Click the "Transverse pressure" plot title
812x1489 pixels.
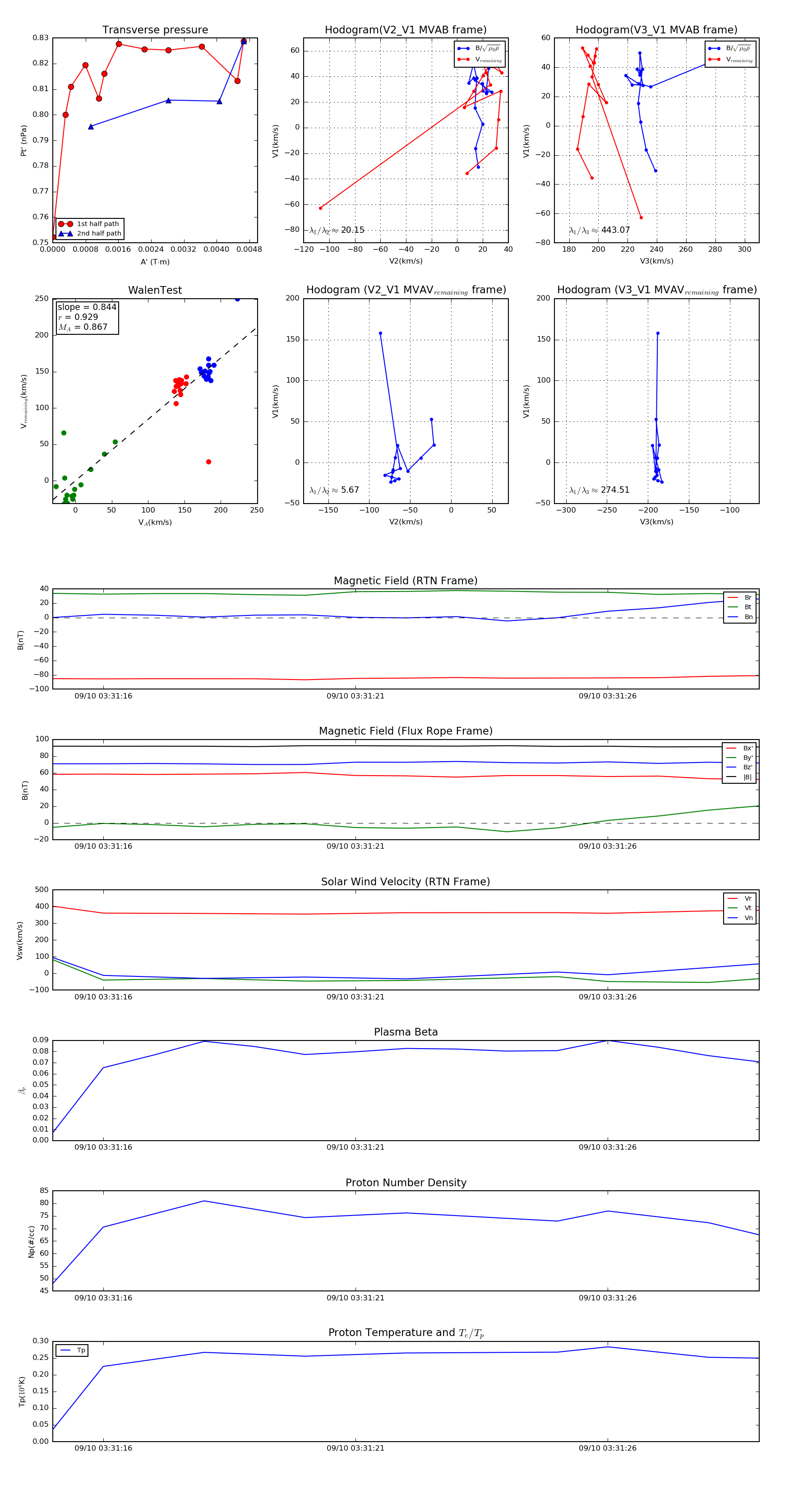[155, 30]
